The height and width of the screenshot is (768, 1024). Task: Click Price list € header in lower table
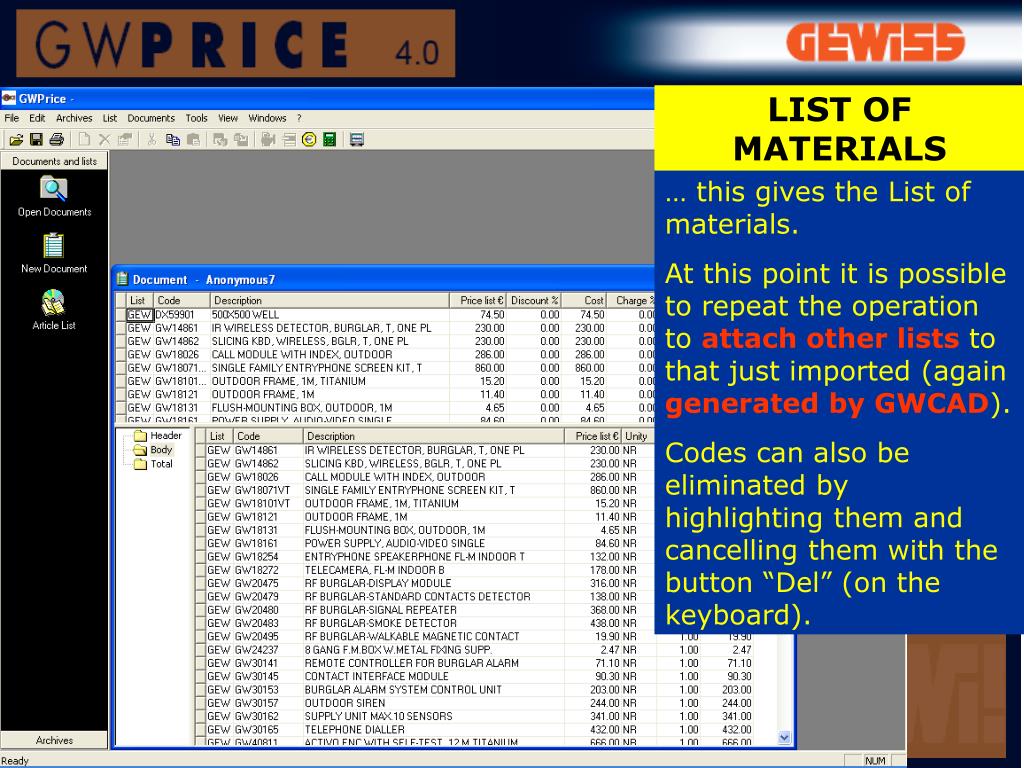[x=592, y=436]
